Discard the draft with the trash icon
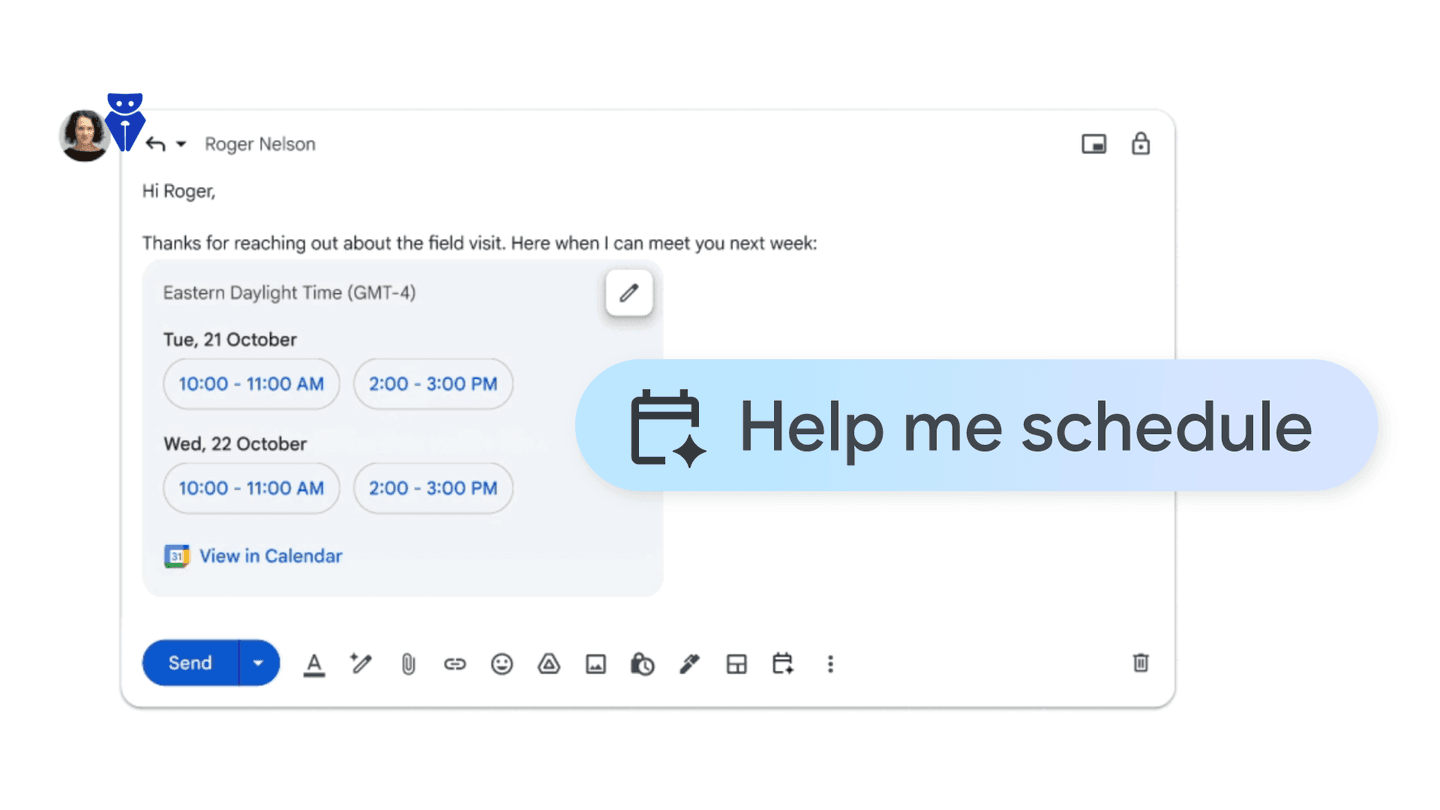The width and height of the screenshot is (1440, 810). point(1140,663)
